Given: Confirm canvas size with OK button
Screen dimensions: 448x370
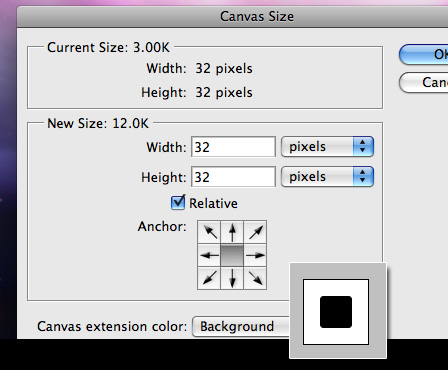Looking at the screenshot, I should [423, 55].
